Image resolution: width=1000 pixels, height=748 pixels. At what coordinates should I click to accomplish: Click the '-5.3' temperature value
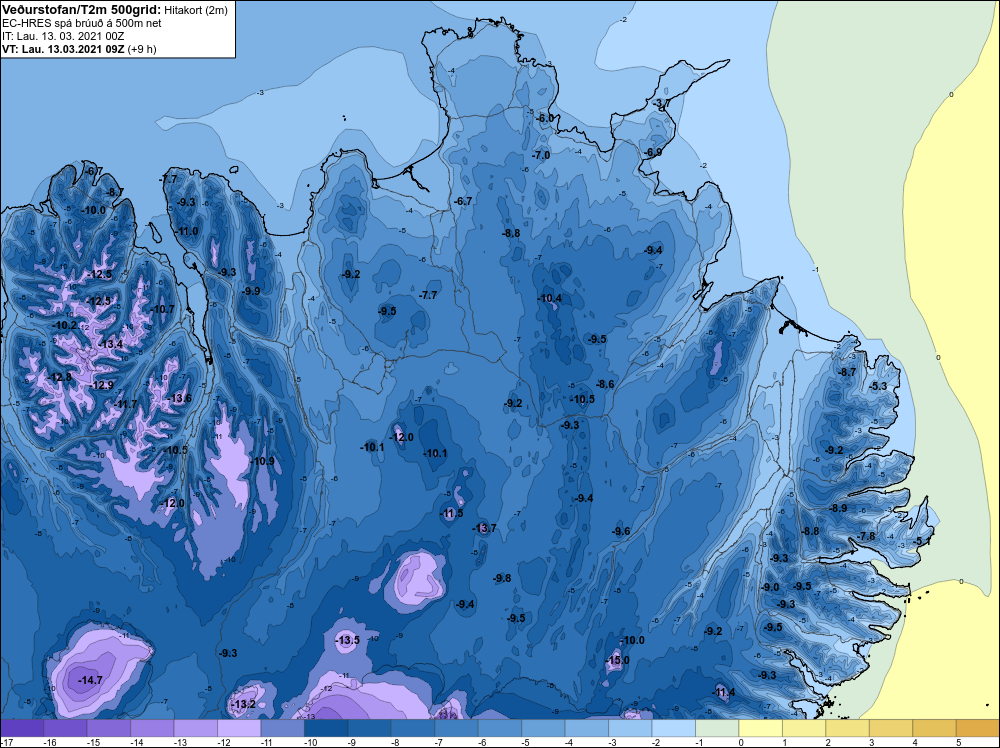pos(879,386)
